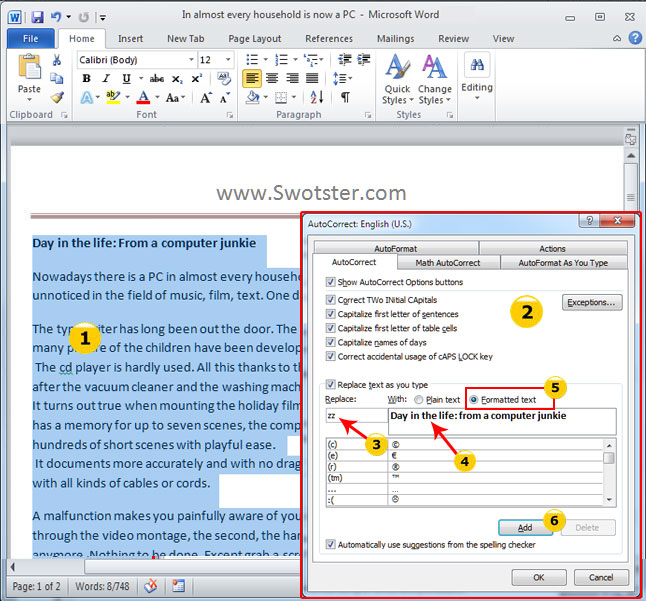Apply Strikethrough formatting

[157, 78]
